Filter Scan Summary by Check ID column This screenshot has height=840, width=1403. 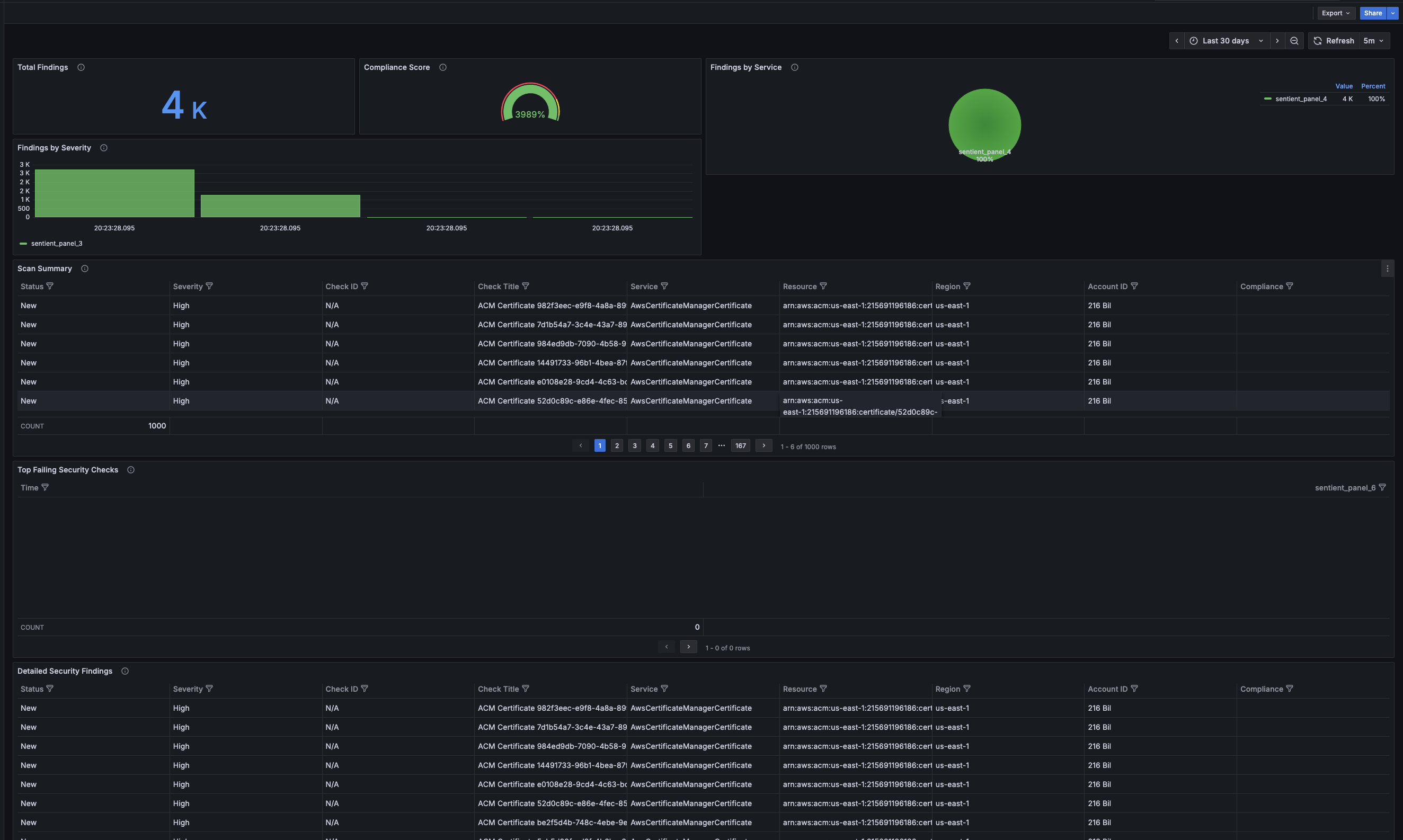365,286
